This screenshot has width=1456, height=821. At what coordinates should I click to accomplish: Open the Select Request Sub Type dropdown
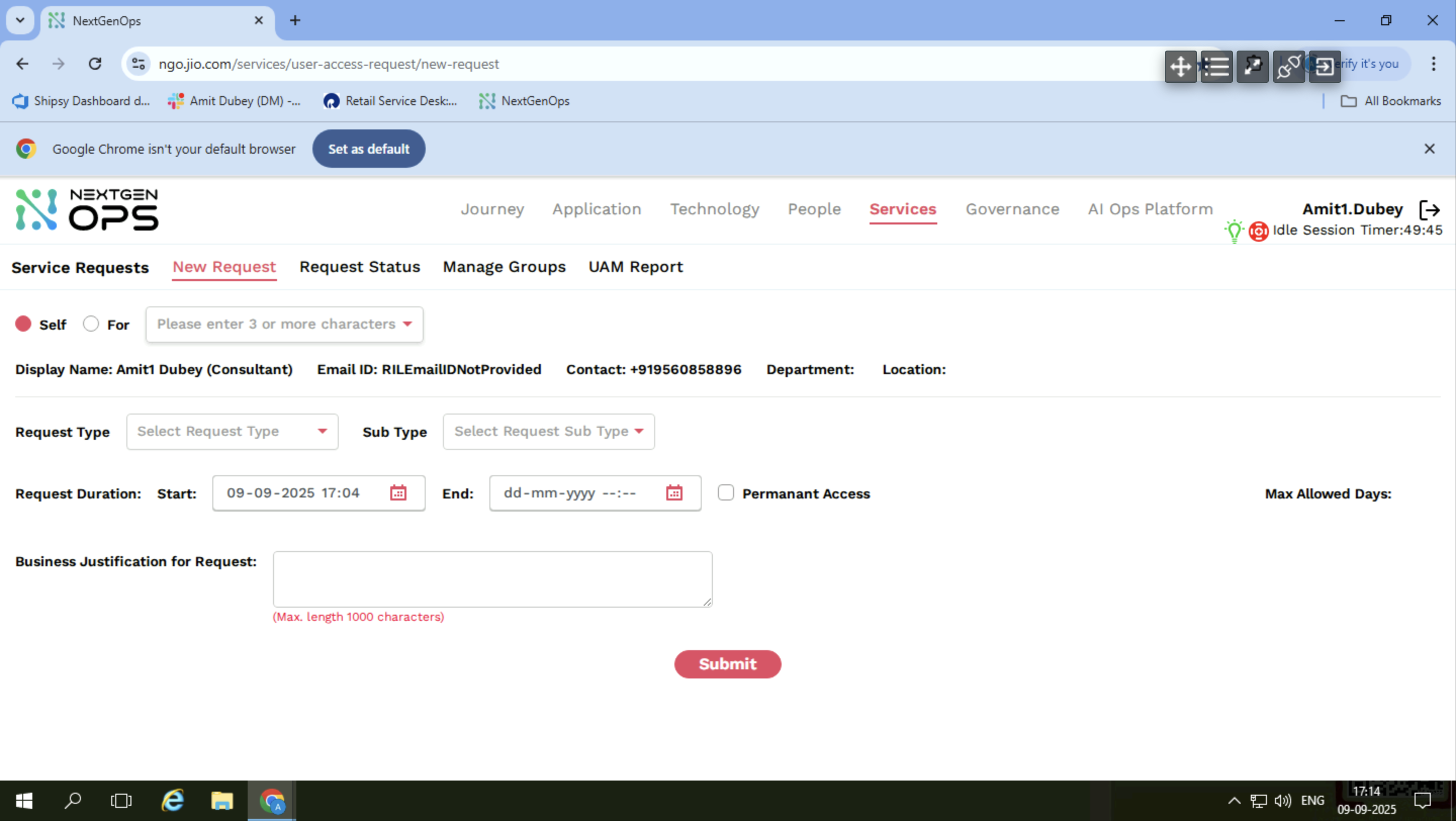548,431
